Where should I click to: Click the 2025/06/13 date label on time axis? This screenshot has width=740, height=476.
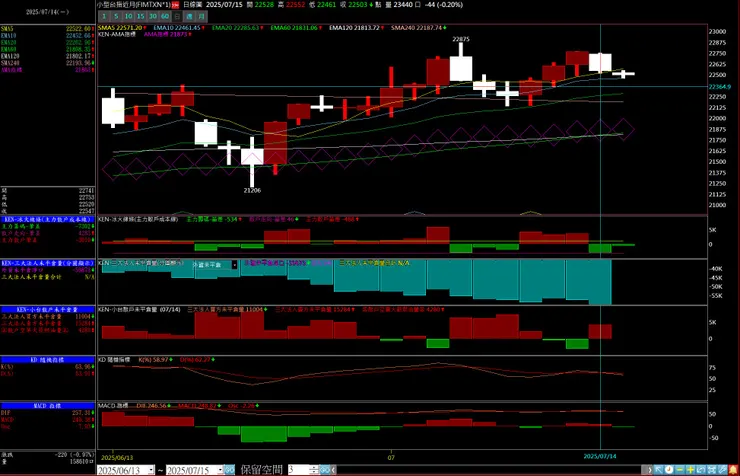click(117, 458)
